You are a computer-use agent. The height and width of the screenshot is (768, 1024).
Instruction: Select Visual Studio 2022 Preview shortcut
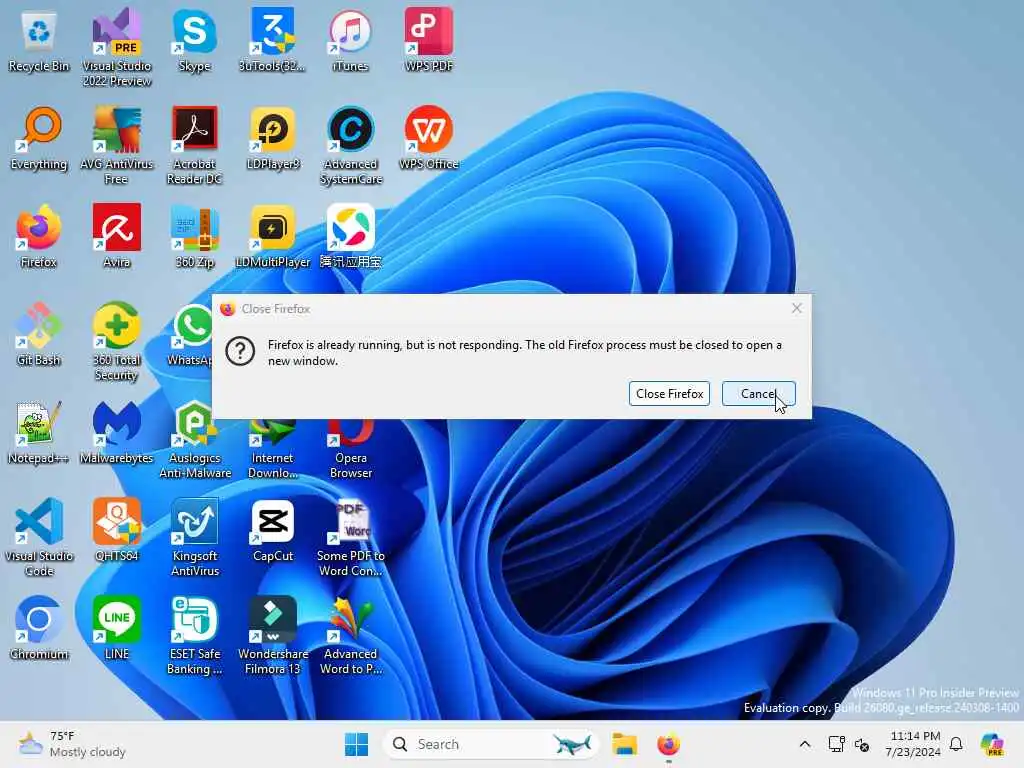117,48
